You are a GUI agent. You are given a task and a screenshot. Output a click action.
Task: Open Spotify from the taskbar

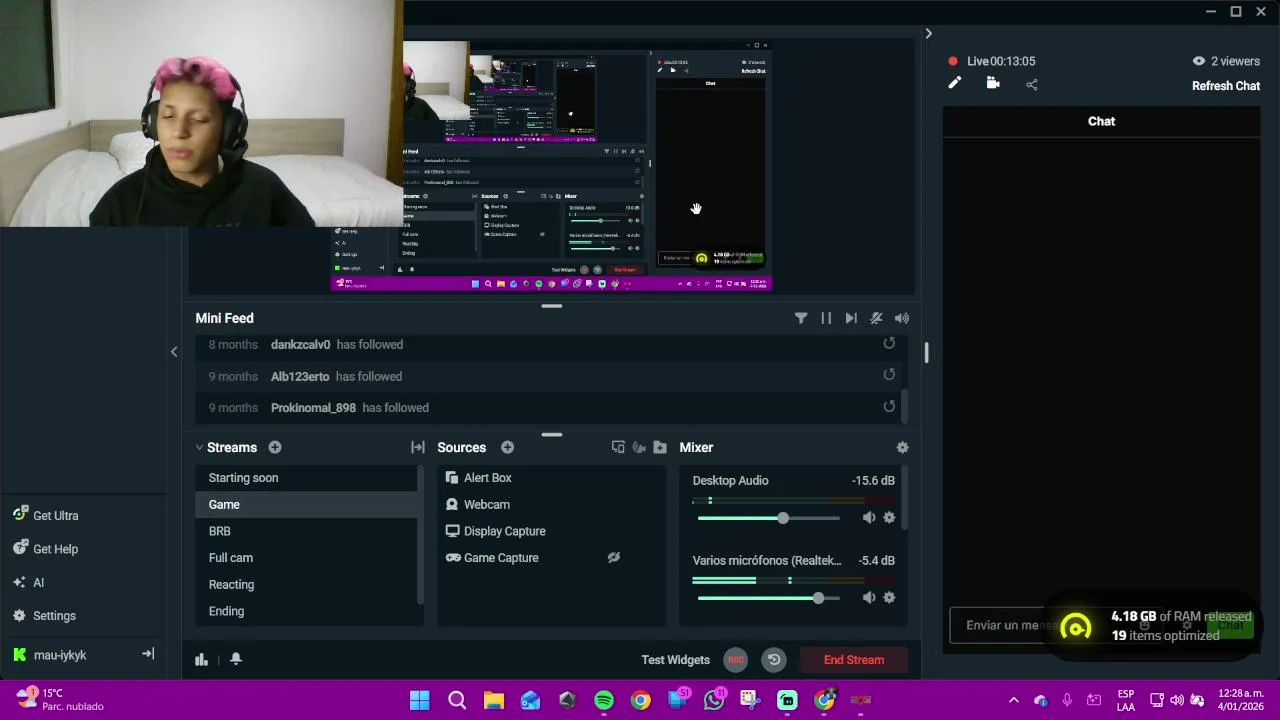point(604,700)
